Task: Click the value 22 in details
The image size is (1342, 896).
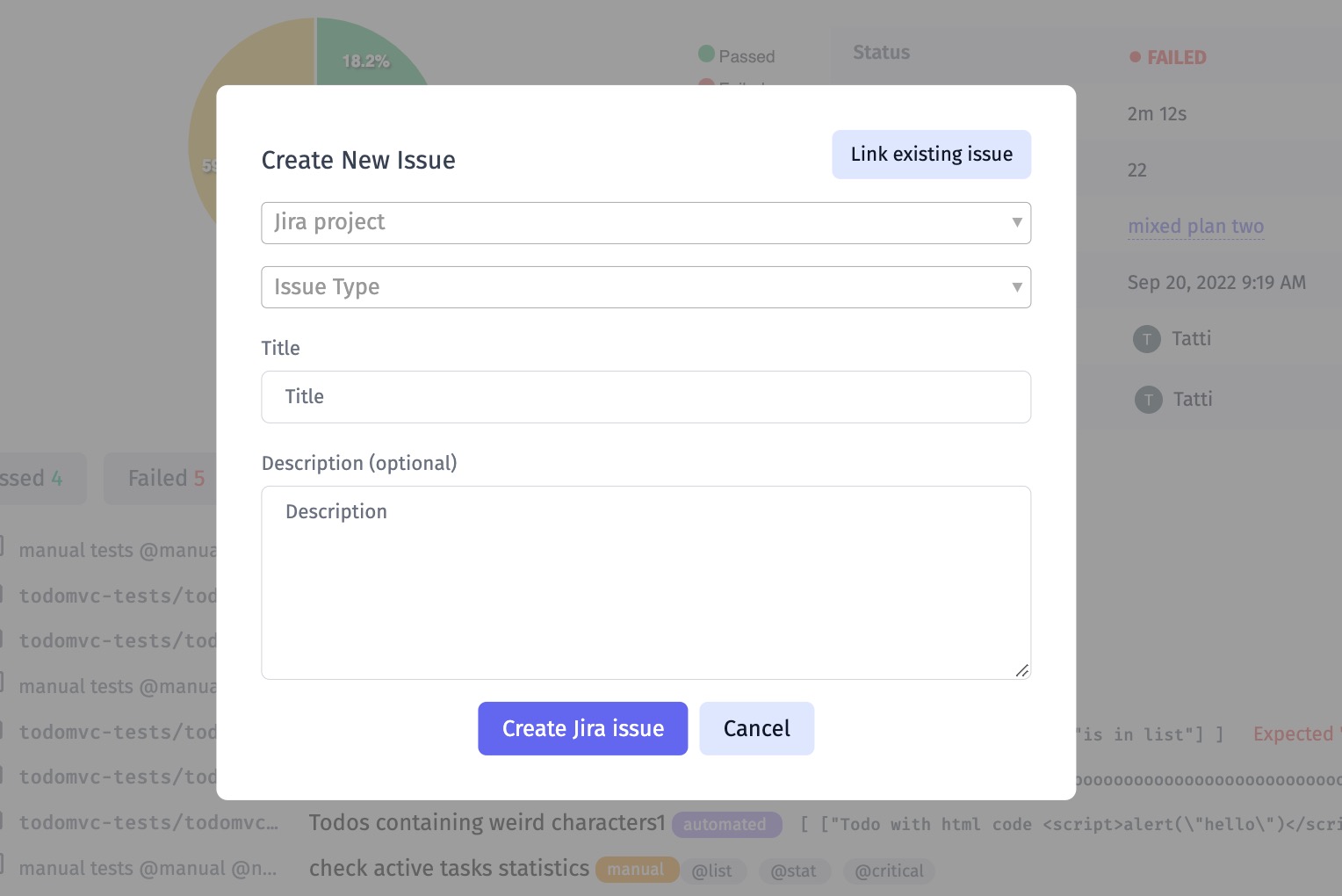Action: point(1137,170)
